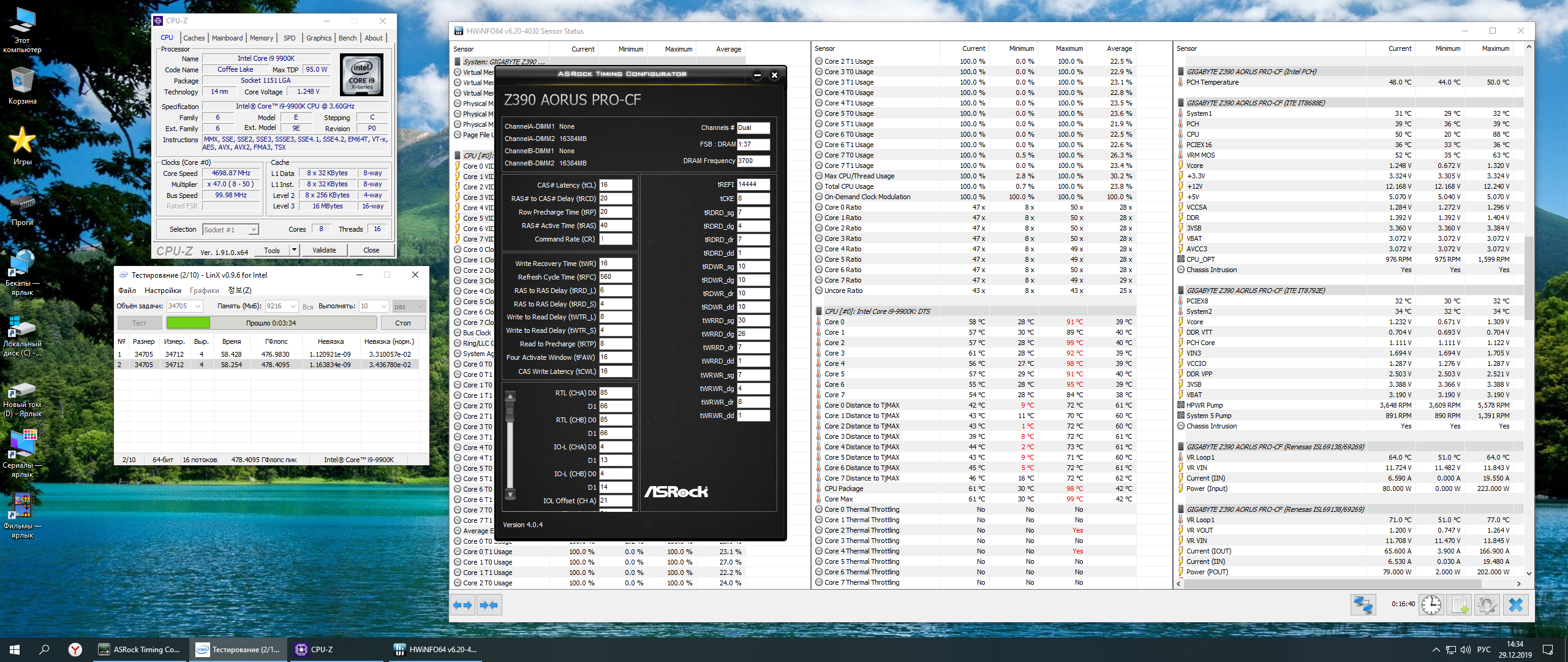Click the HWiNFO reset clock icon
1568x662 pixels.
[x=1431, y=605]
